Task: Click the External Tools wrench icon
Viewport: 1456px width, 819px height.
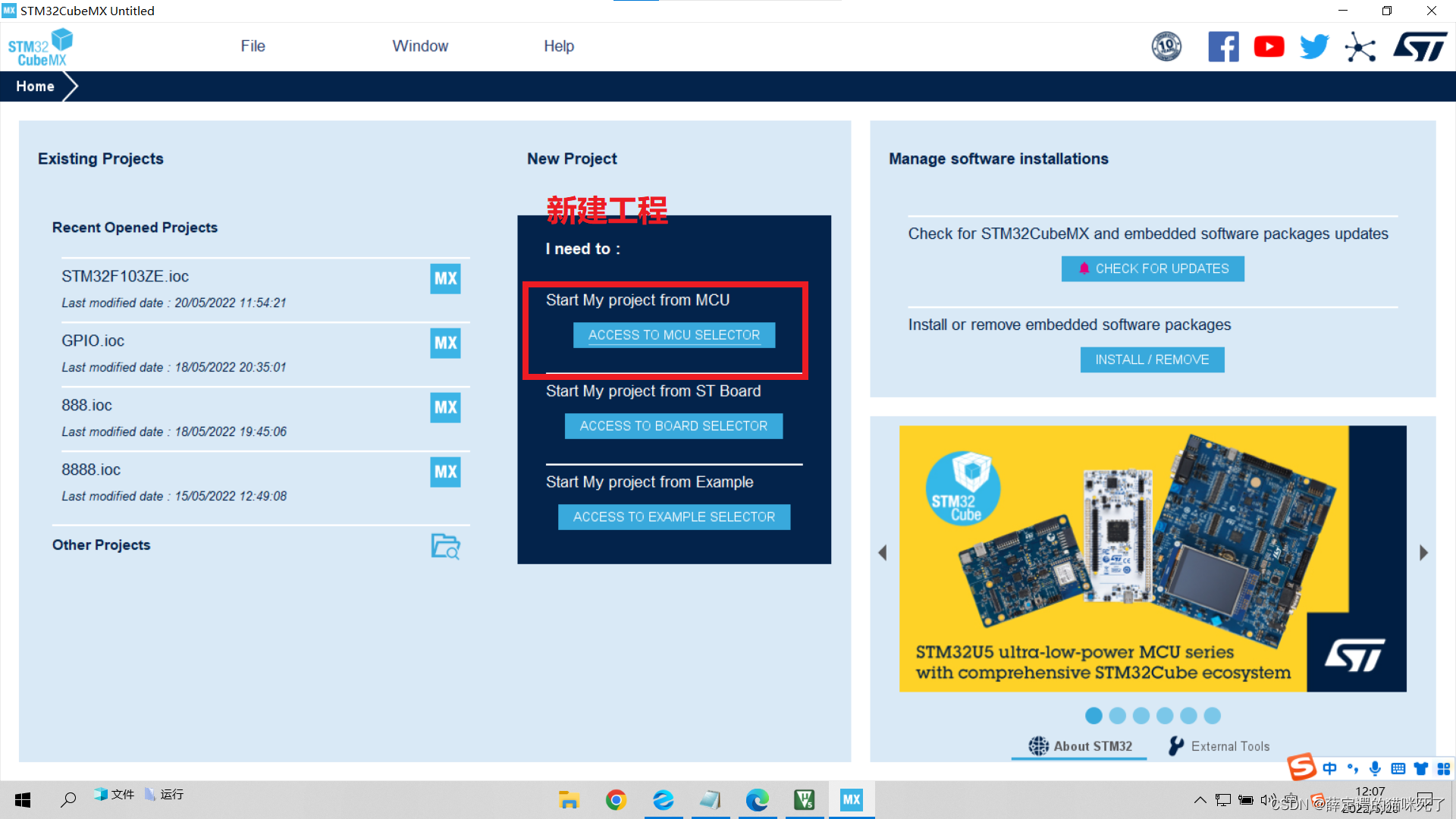Action: [x=1175, y=745]
